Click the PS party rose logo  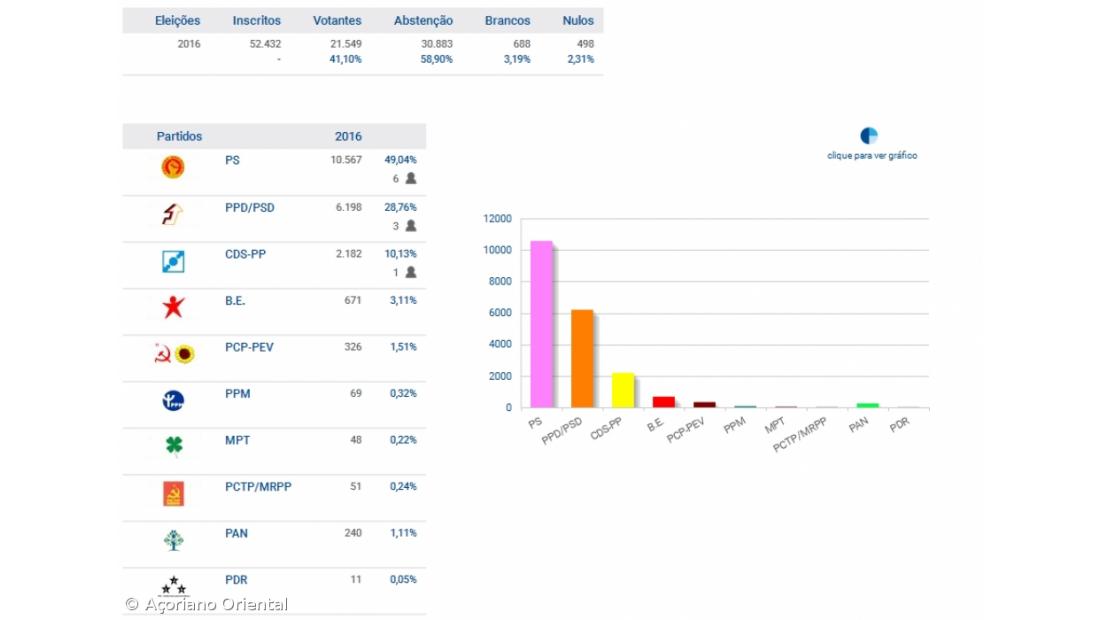[173, 168]
